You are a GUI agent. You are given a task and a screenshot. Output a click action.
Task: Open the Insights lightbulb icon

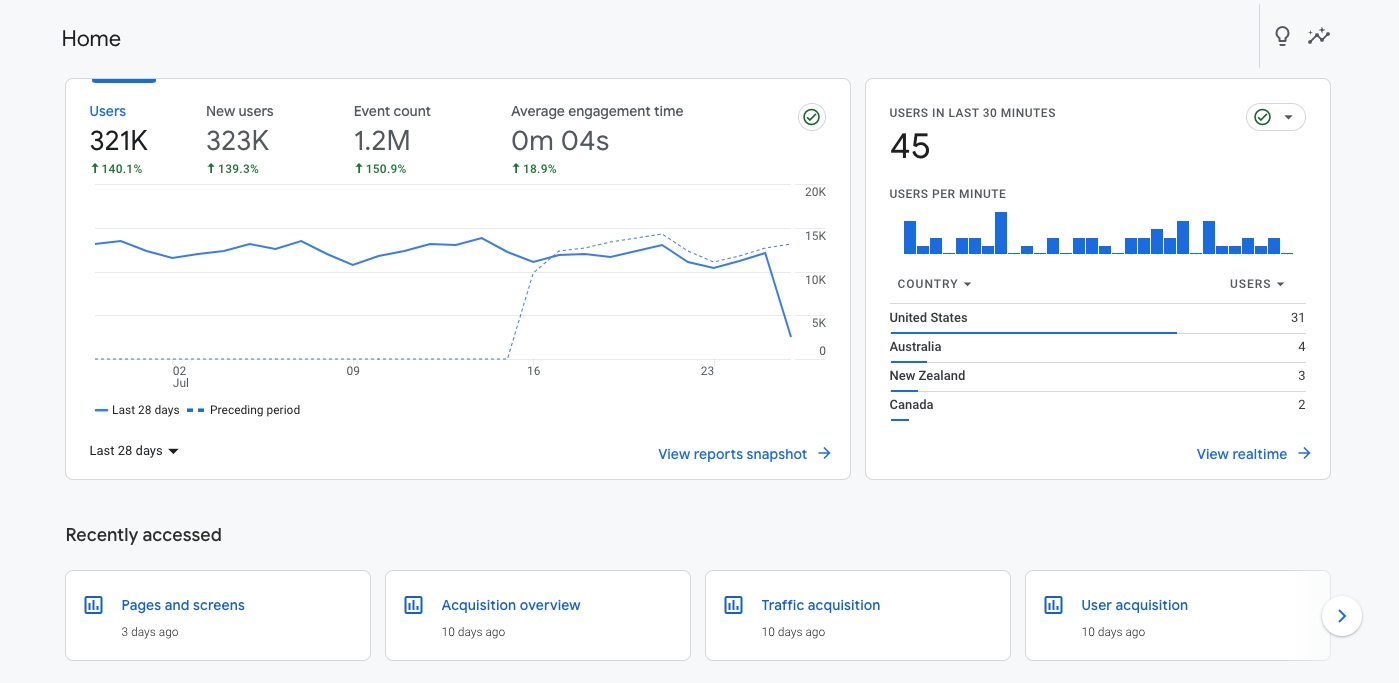(x=1282, y=37)
